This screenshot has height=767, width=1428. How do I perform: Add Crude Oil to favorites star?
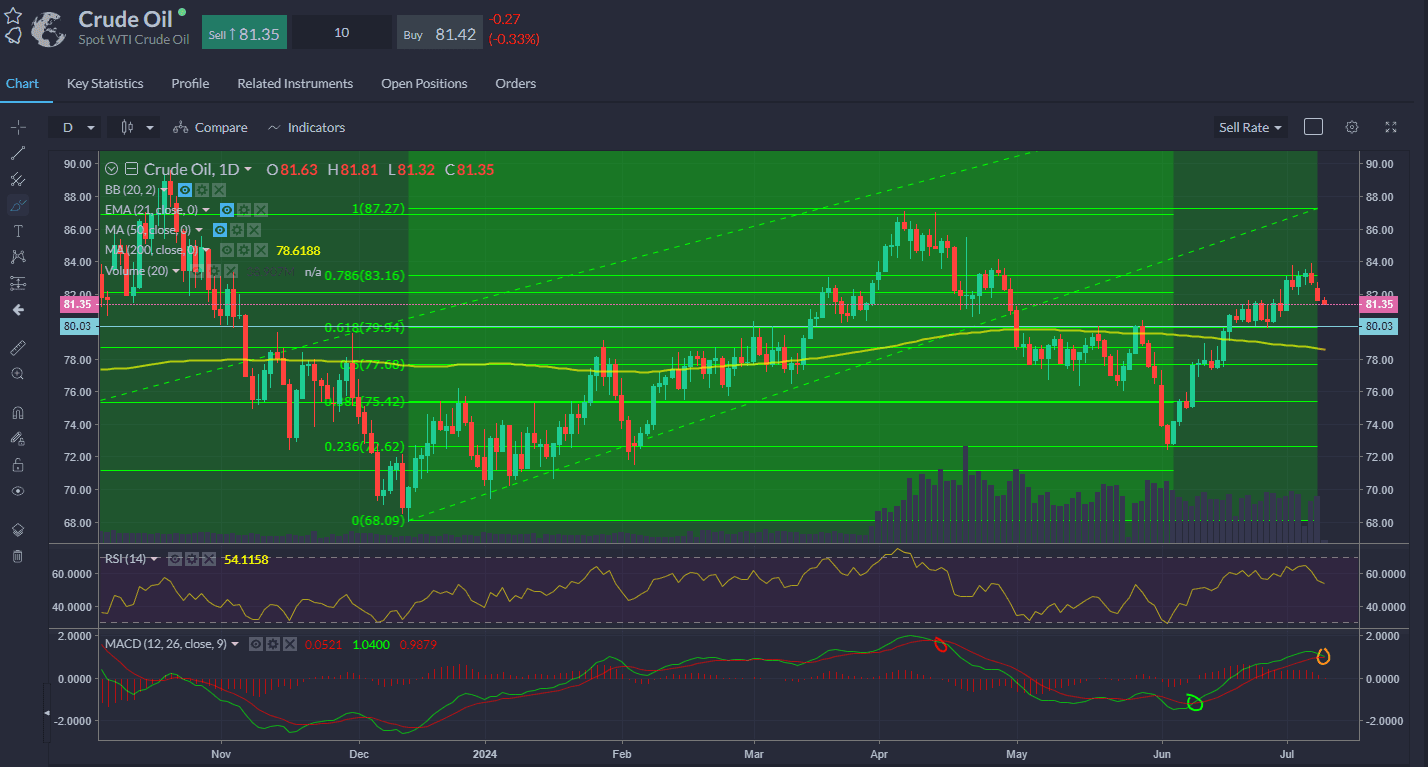(x=13, y=16)
